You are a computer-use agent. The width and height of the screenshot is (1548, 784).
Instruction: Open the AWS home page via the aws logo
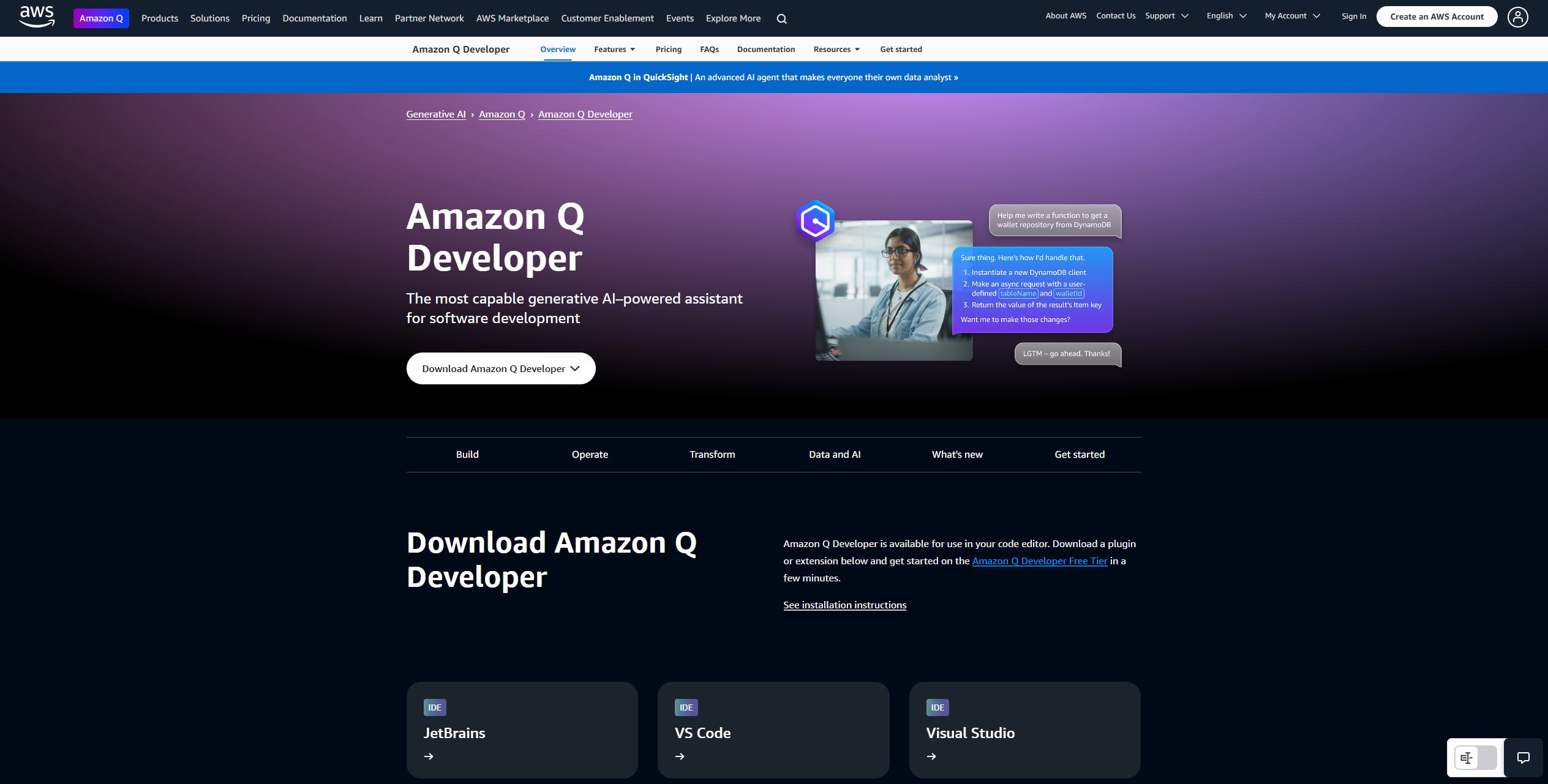click(x=36, y=17)
